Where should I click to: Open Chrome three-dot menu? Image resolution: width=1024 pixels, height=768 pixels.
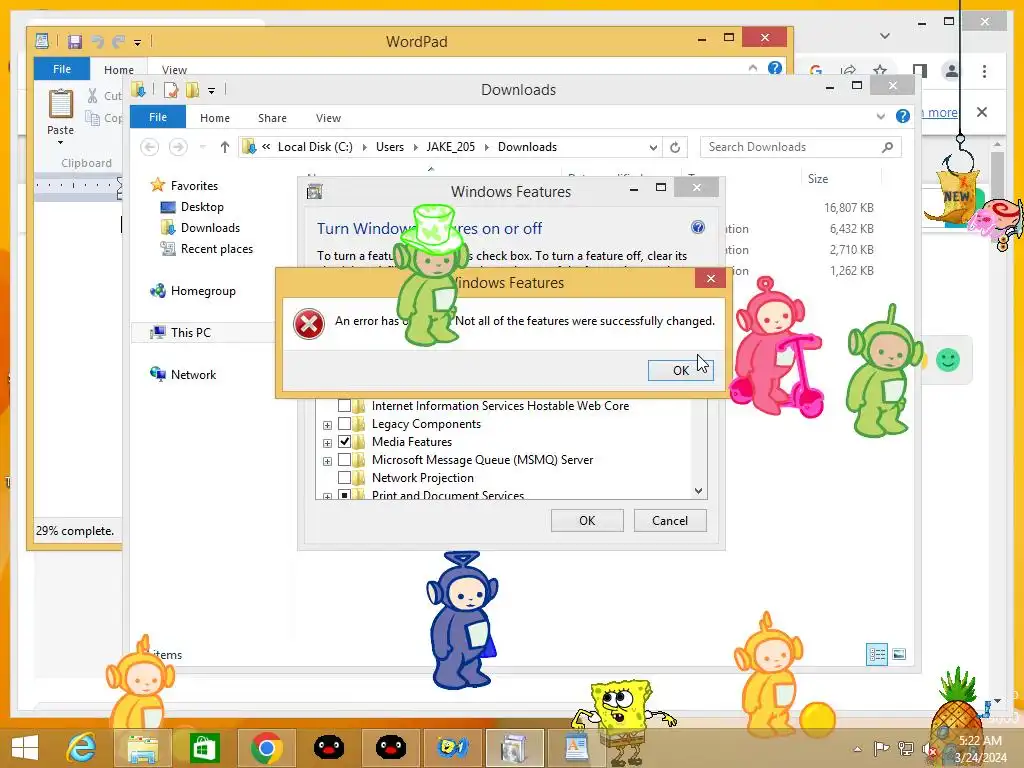coord(984,71)
